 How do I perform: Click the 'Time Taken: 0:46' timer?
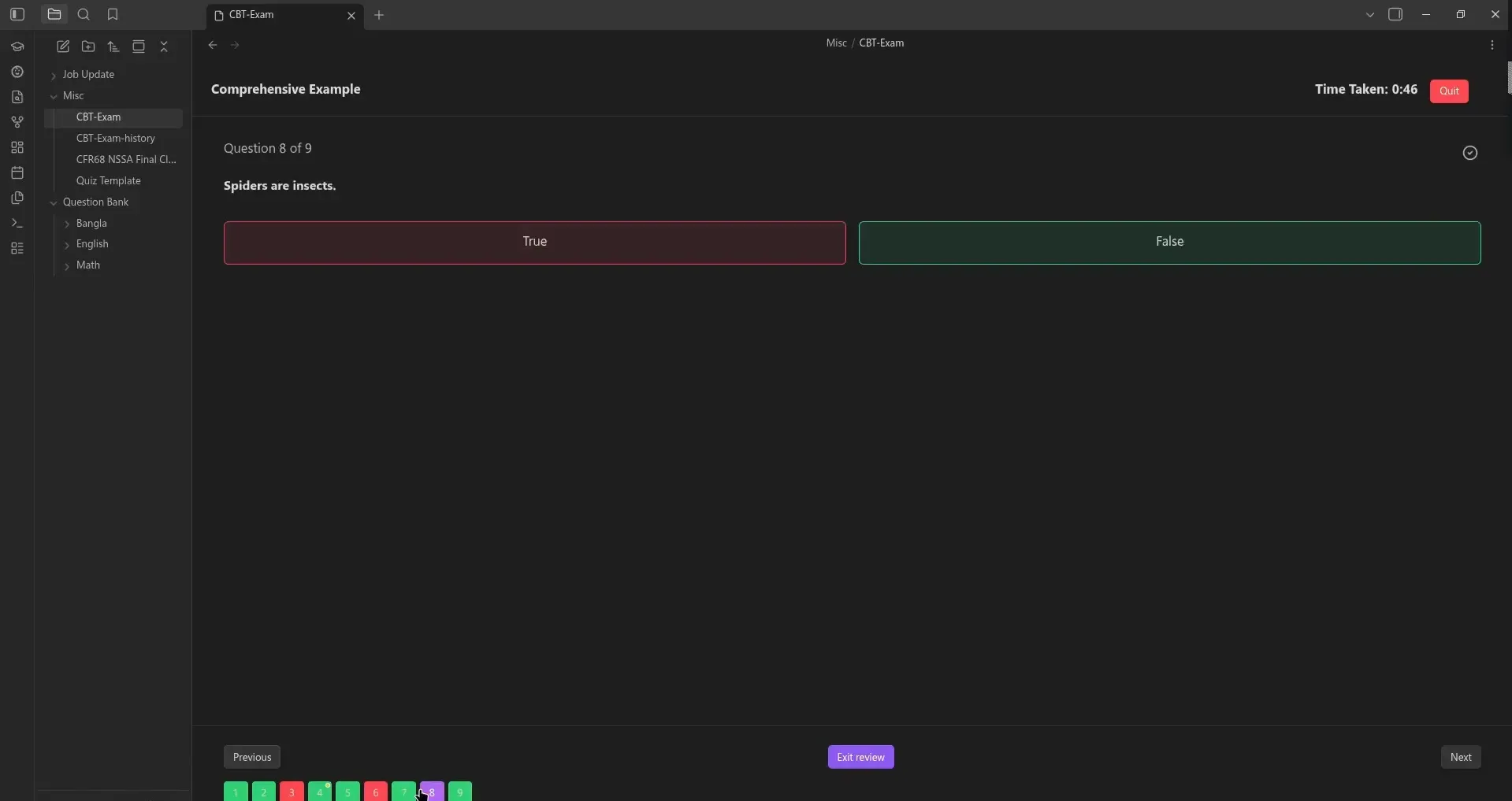1366,90
